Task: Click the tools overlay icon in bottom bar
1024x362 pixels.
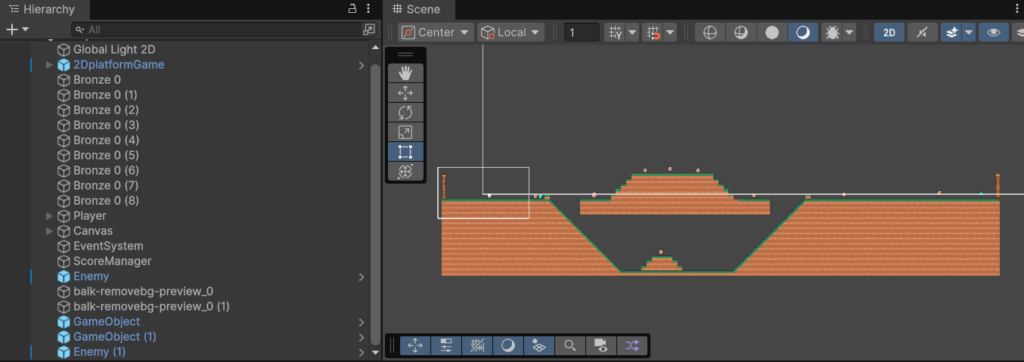Action: (415, 345)
